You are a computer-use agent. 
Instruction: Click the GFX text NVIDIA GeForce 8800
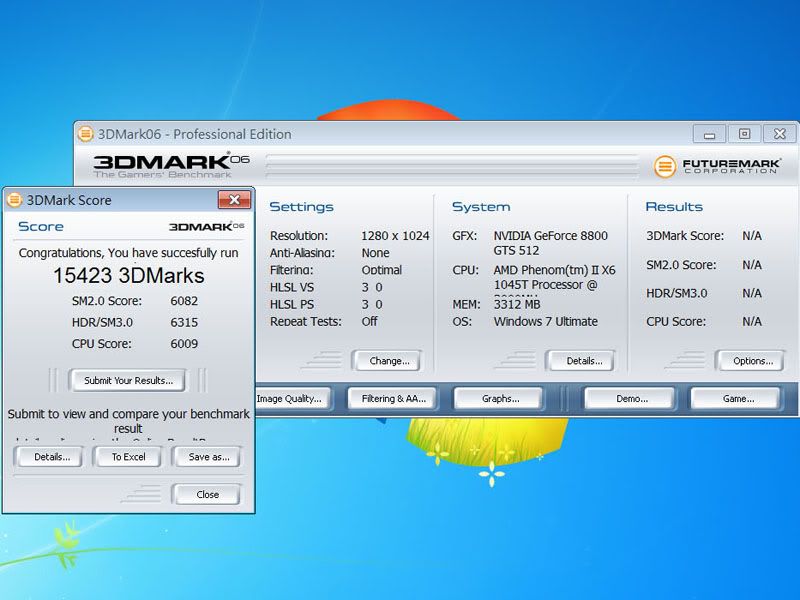pos(551,236)
